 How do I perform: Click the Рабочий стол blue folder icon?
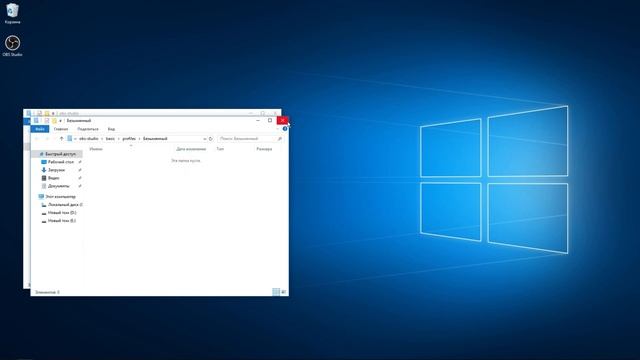[x=44, y=162]
